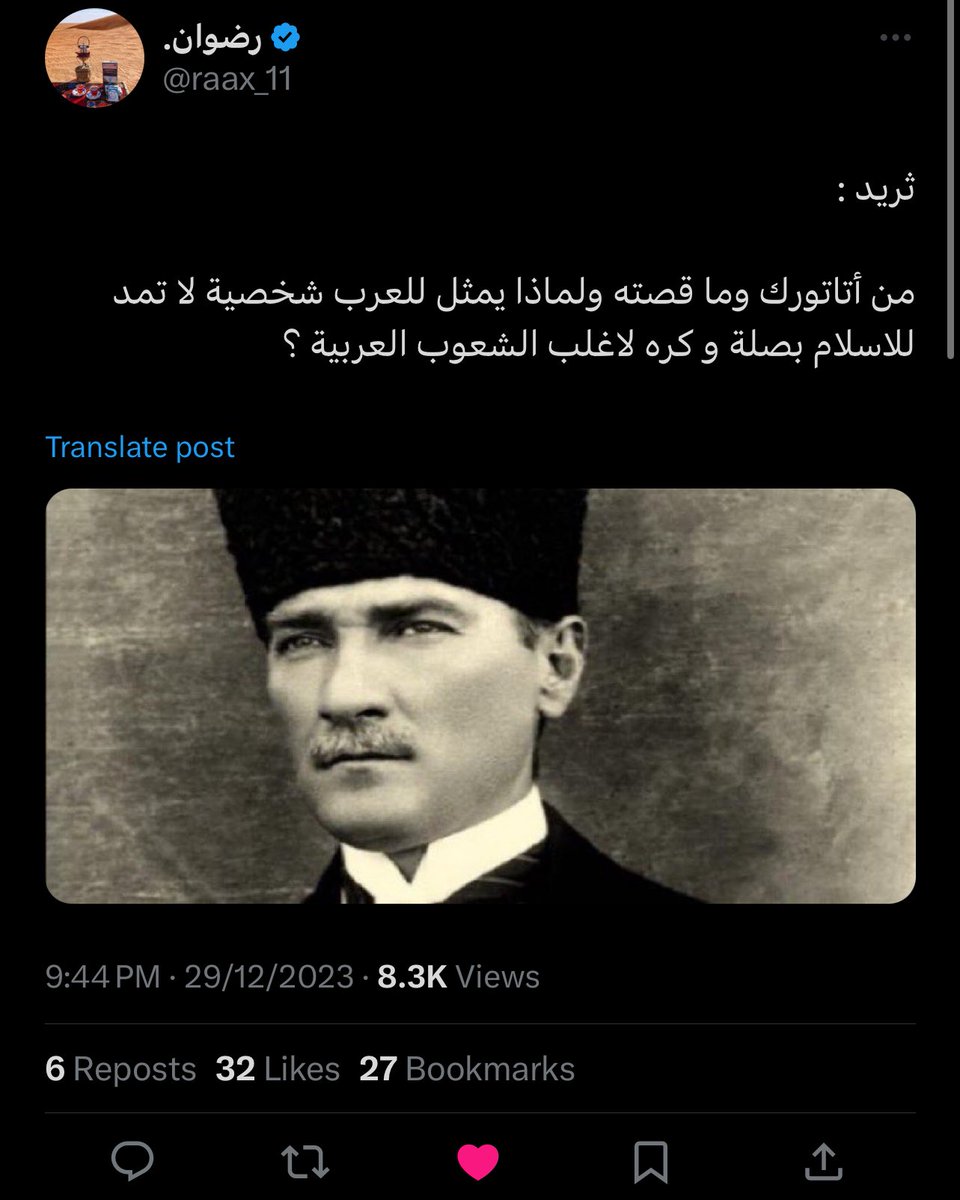
Task: Open the black-and-white portrait photo
Action: pyautogui.click(x=480, y=696)
